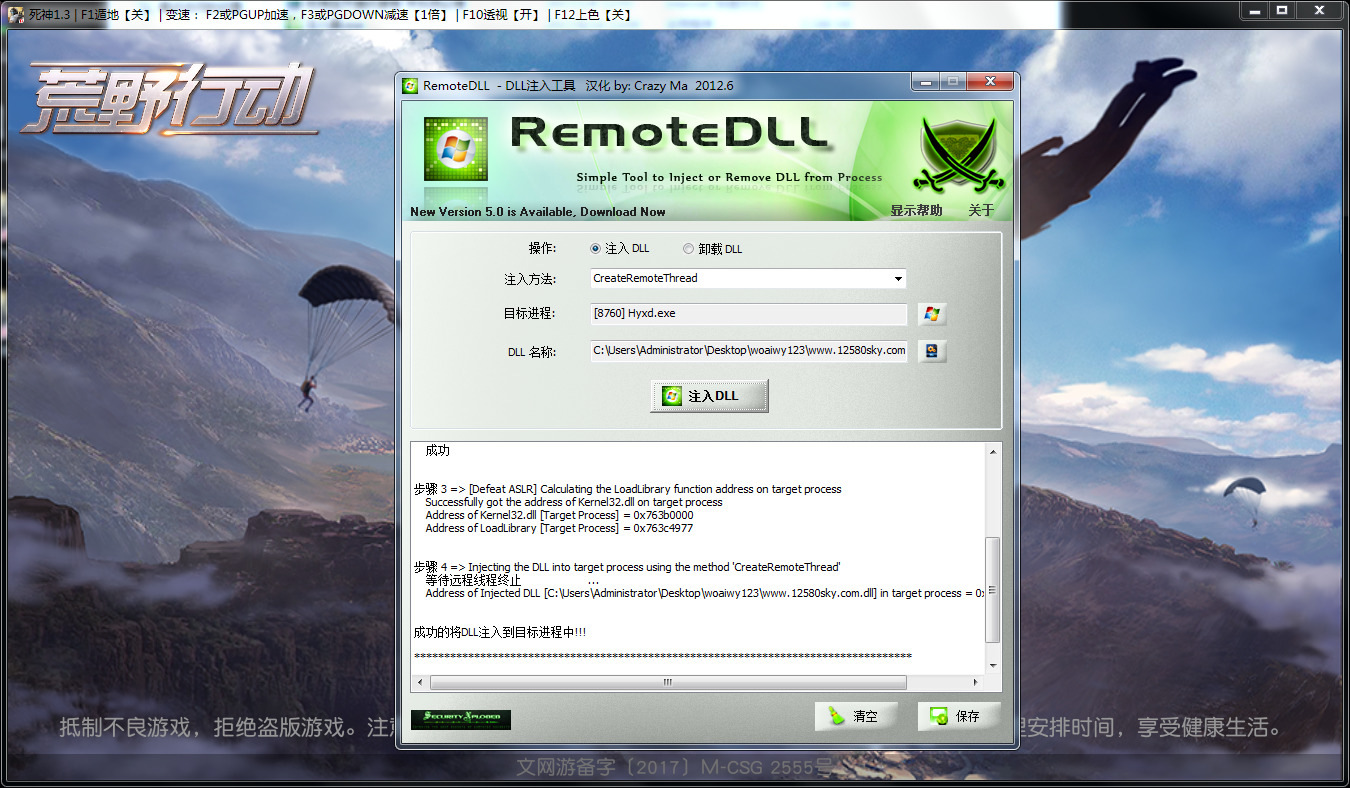Screen dimensions: 1350x788
Task: Click the 步骤 4 log line
Action: (627, 567)
